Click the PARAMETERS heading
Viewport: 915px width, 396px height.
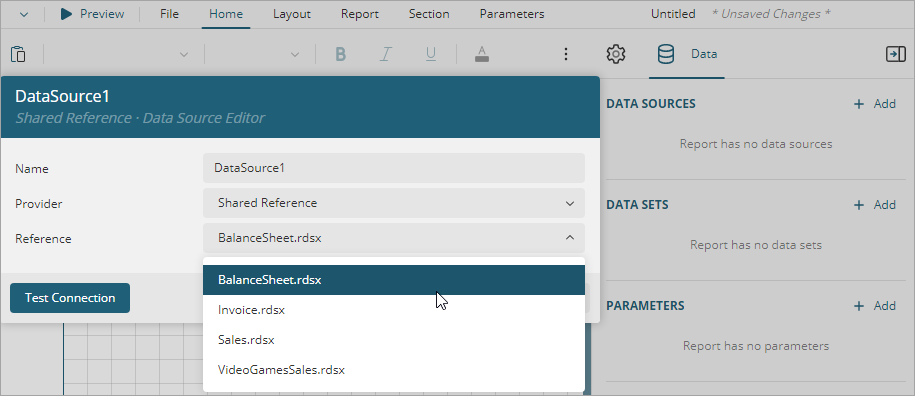click(x=645, y=306)
